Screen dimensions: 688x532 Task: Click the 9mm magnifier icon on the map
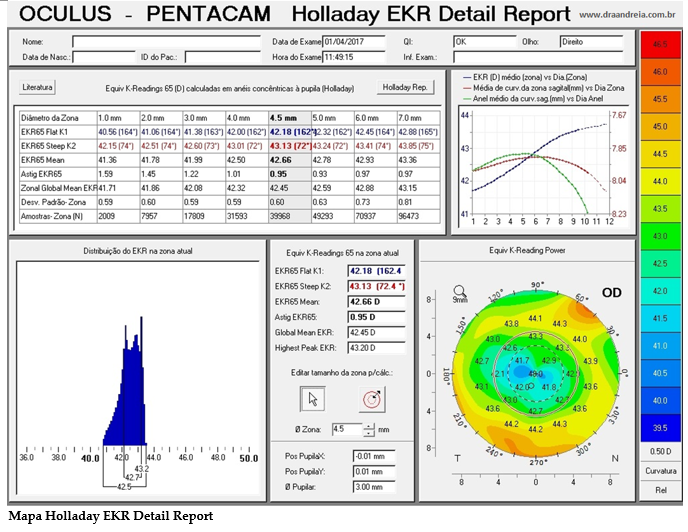(x=459, y=294)
